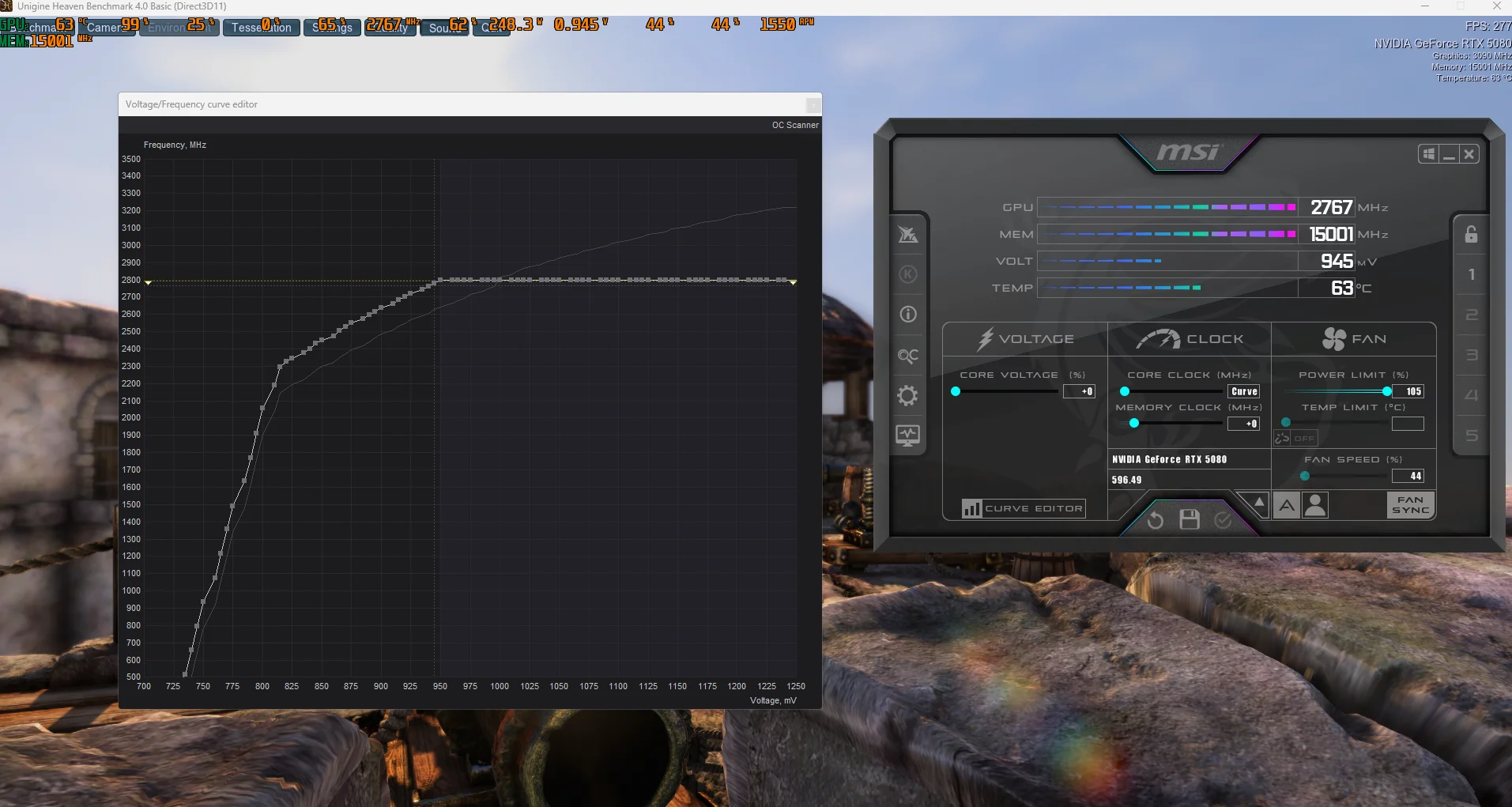
Task: Click the Quit button in Heaven
Action: pyautogui.click(x=492, y=28)
